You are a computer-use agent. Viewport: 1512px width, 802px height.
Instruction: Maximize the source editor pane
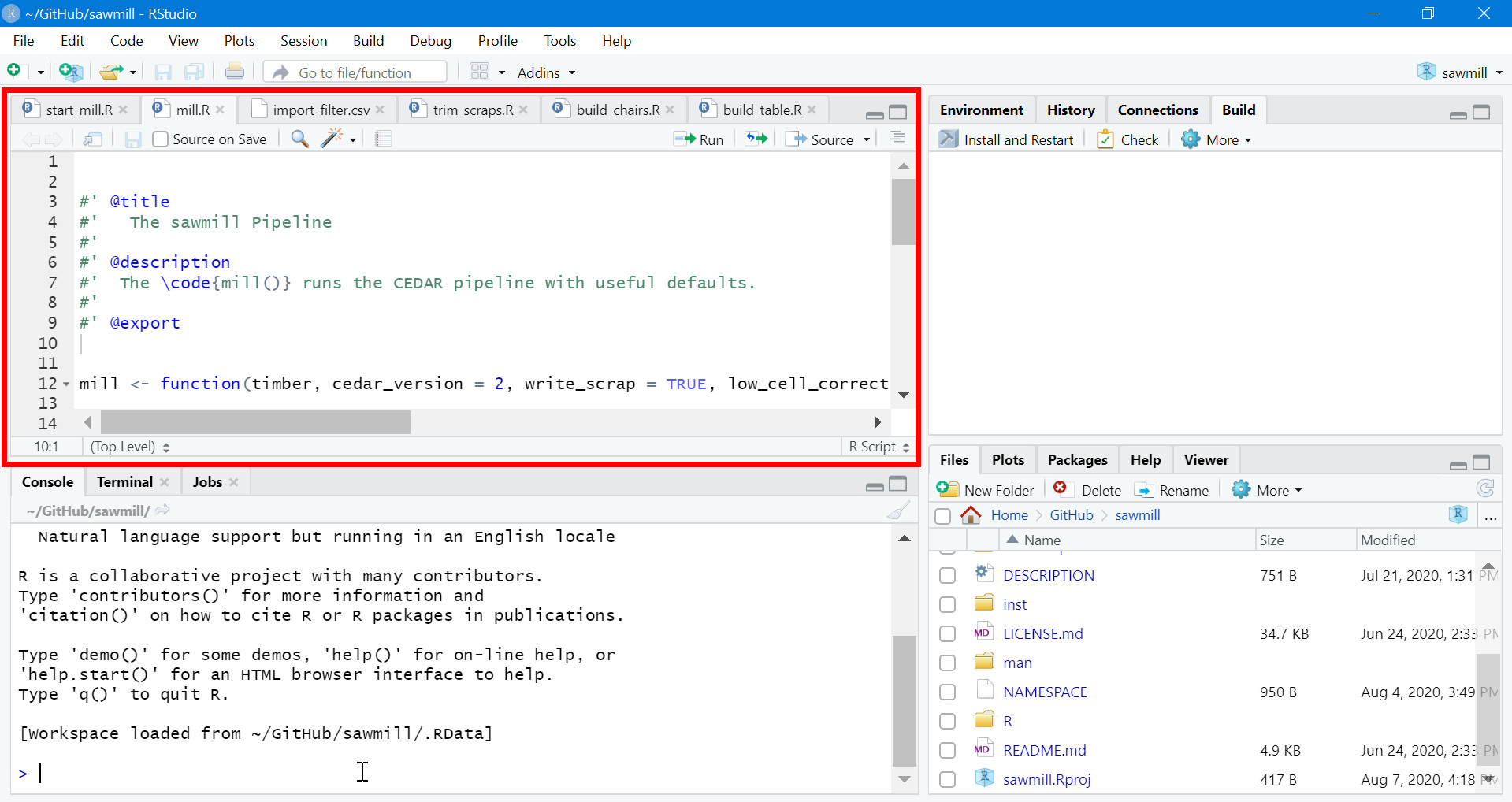pyautogui.click(x=898, y=112)
